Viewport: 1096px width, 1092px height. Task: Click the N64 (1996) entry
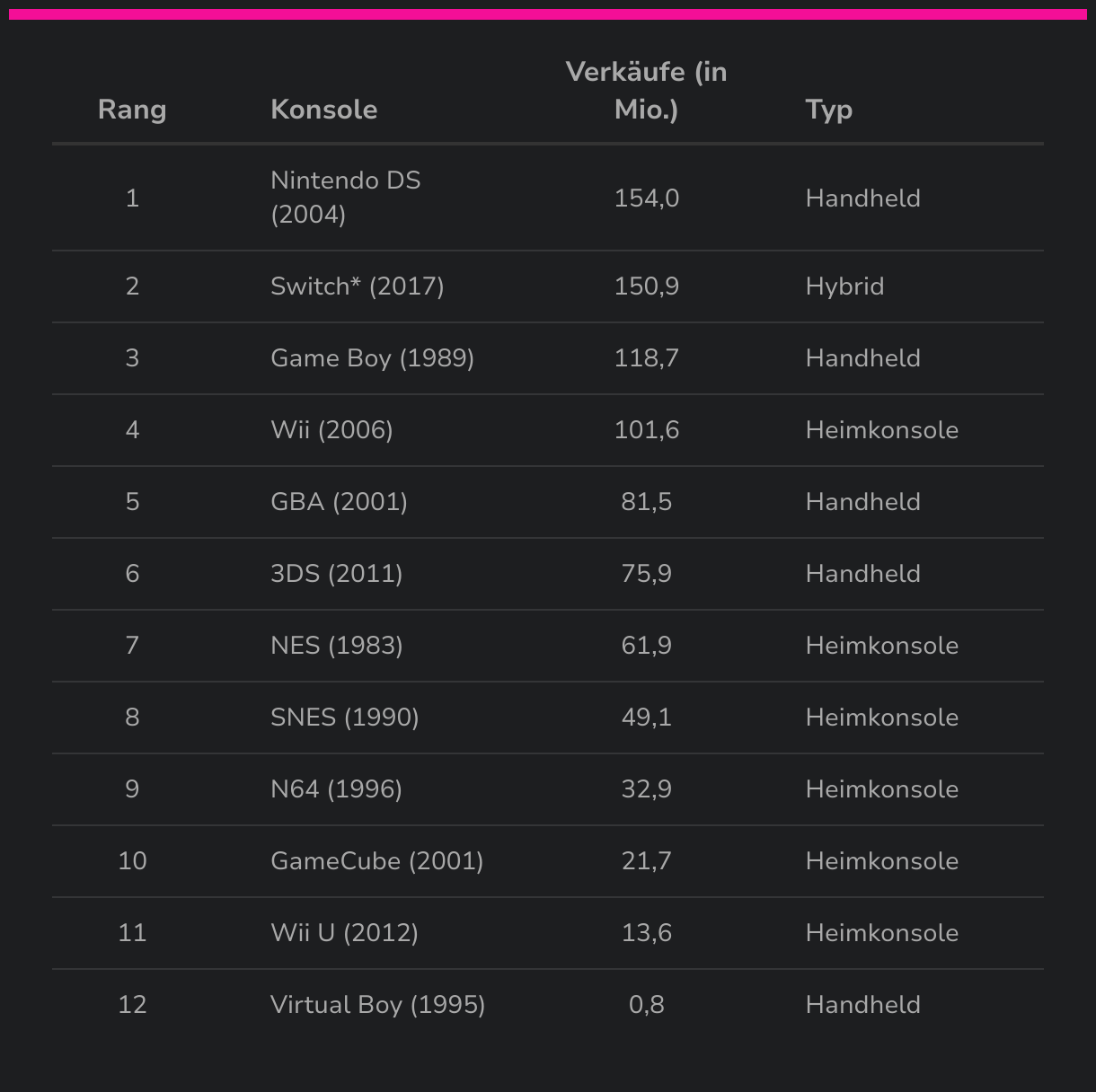[x=336, y=789]
